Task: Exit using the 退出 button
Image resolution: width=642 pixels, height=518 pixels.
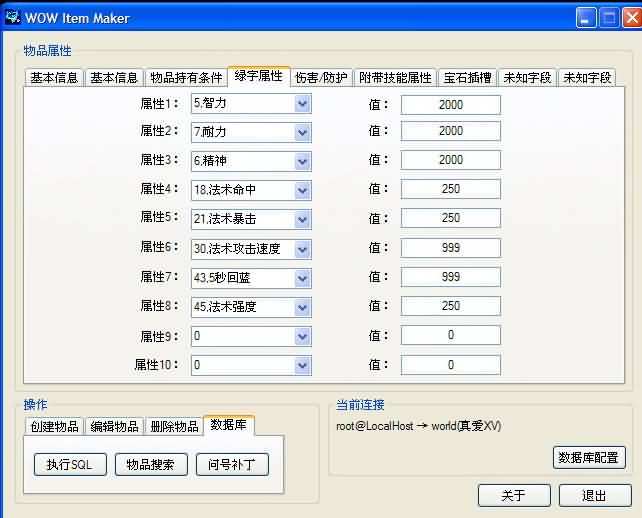Action: coord(595,495)
